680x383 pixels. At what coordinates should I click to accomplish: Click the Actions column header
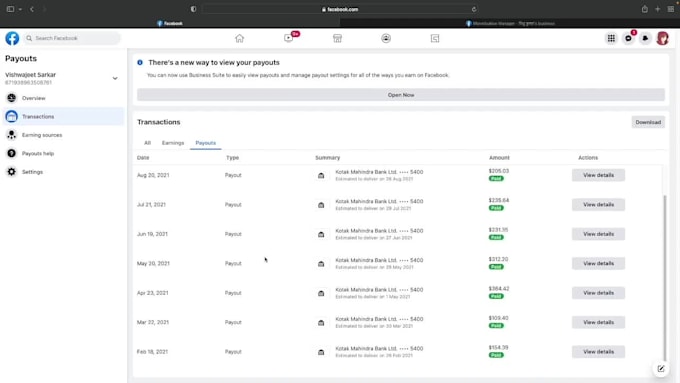[x=588, y=157]
